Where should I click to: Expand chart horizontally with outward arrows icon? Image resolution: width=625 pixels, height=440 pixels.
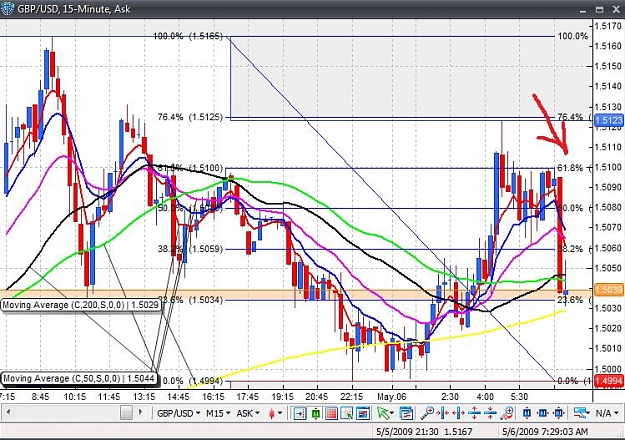459,413
